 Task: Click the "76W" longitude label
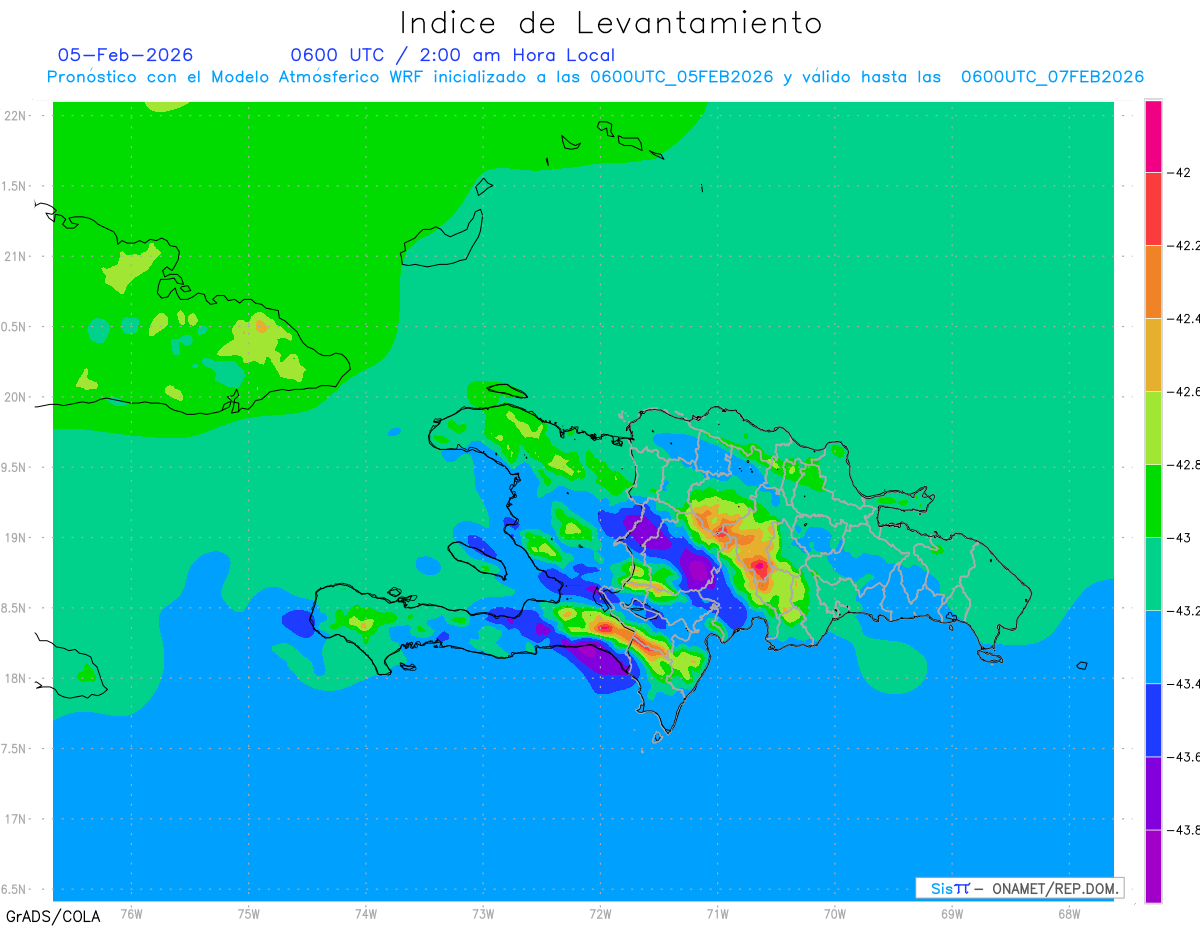point(131,913)
